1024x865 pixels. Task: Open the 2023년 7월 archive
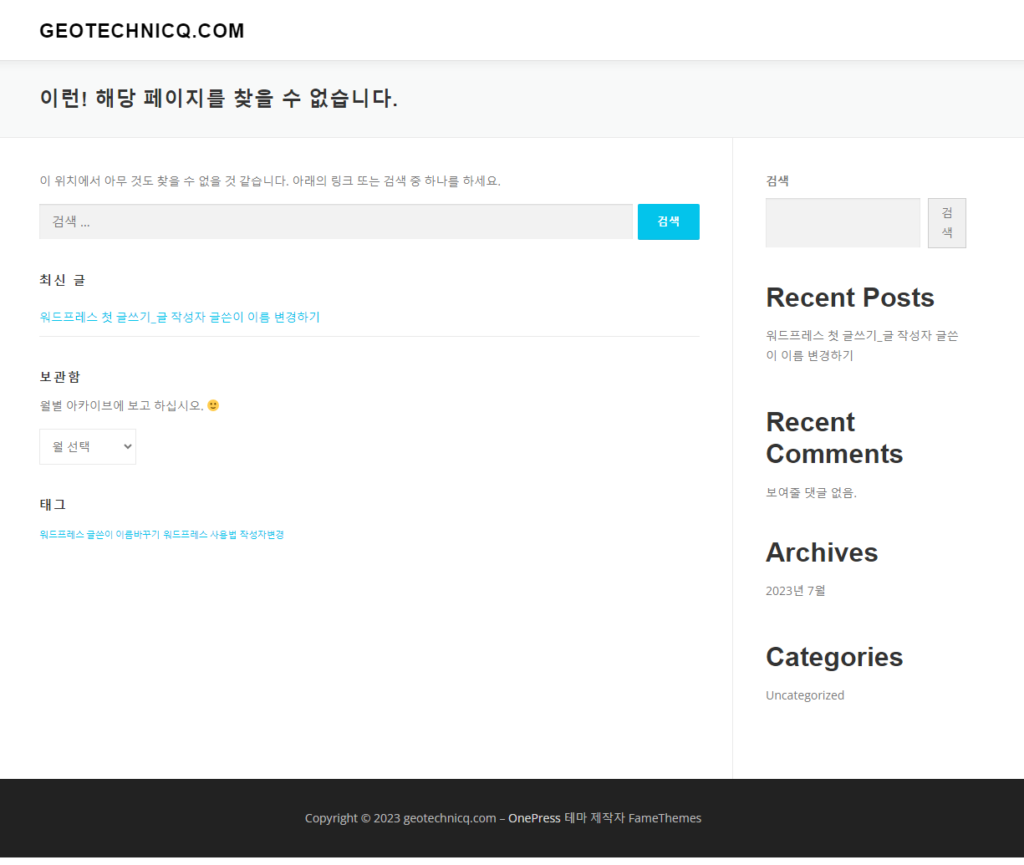(795, 591)
